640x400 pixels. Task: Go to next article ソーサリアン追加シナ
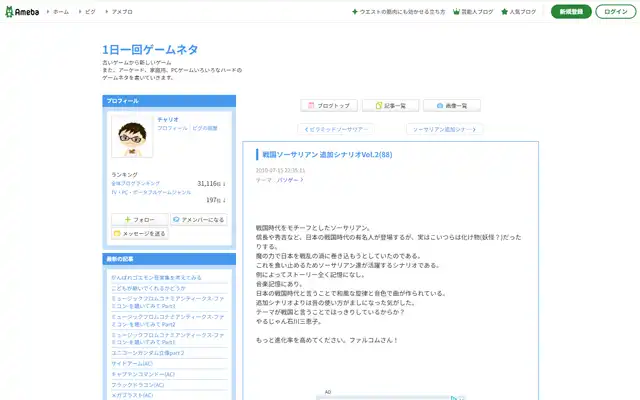click(x=444, y=129)
